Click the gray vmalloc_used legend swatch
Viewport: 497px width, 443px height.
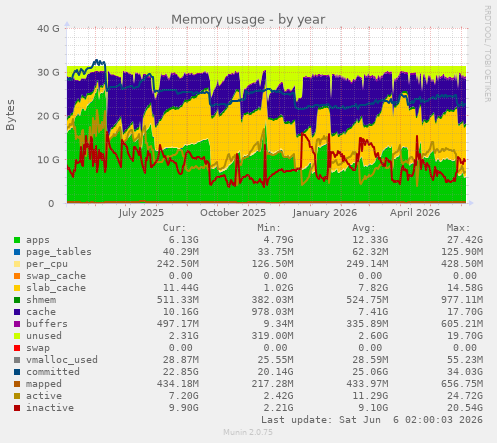17,360
